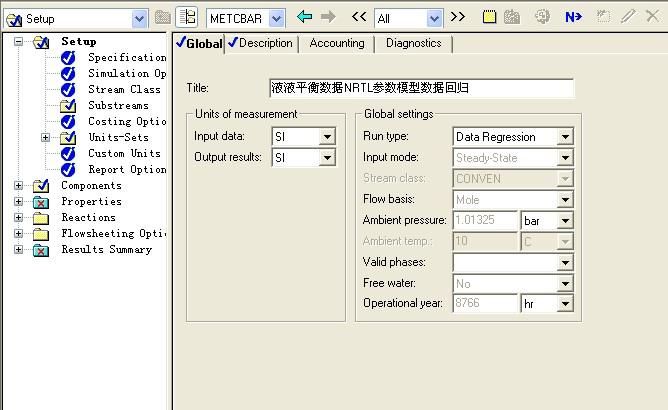Toggle the data browser tree view icon
The height and width of the screenshot is (410, 668).
click(x=187, y=17)
